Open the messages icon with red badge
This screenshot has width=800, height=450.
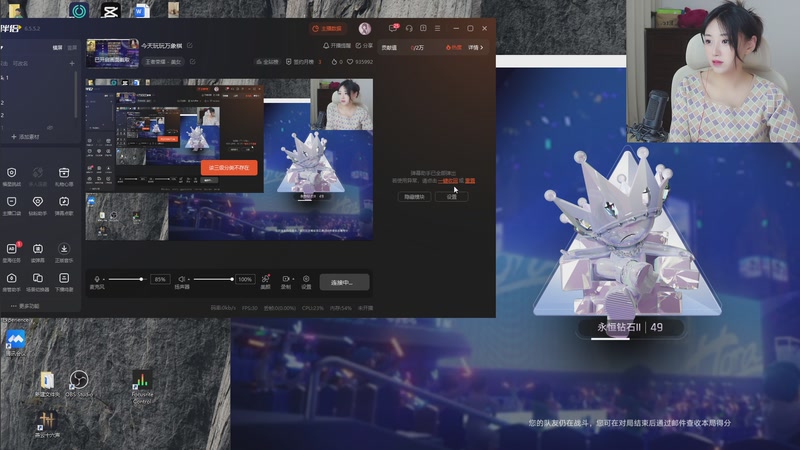393,28
